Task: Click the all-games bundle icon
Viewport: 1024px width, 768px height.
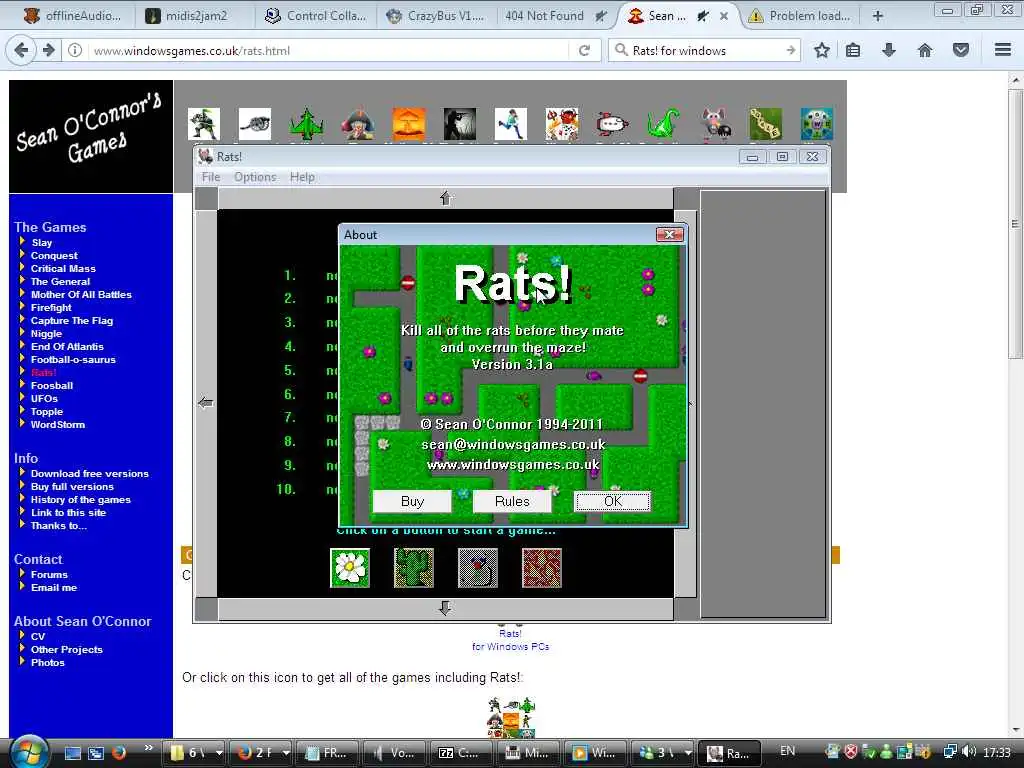Action: (511, 718)
